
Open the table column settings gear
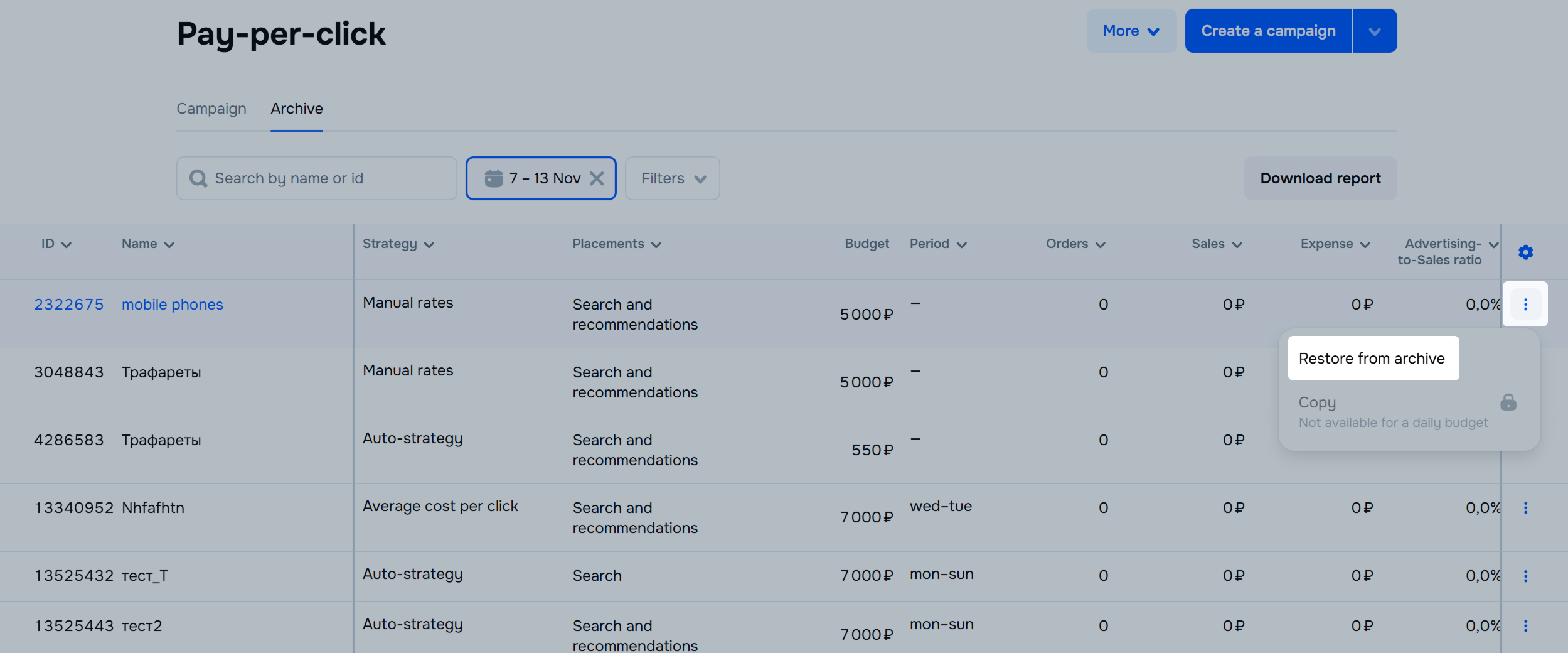click(x=1525, y=252)
